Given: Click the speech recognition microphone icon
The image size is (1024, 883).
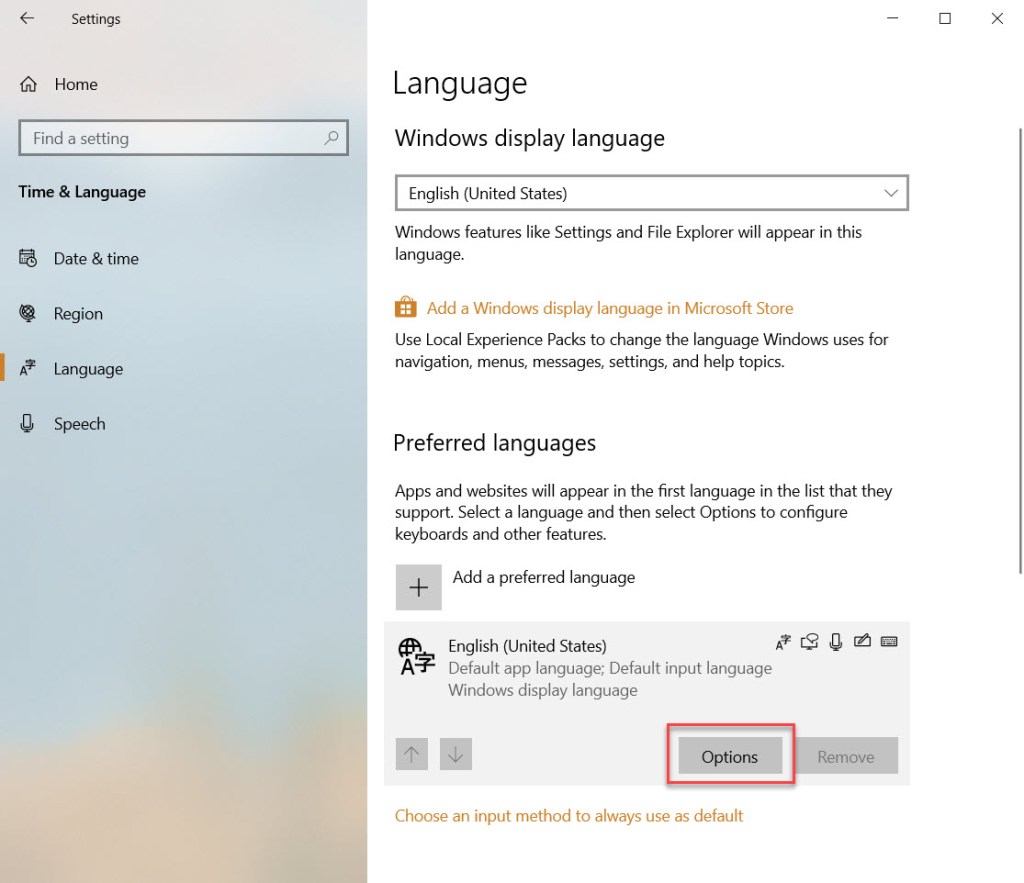Looking at the screenshot, I should click(x=835, y=641).
